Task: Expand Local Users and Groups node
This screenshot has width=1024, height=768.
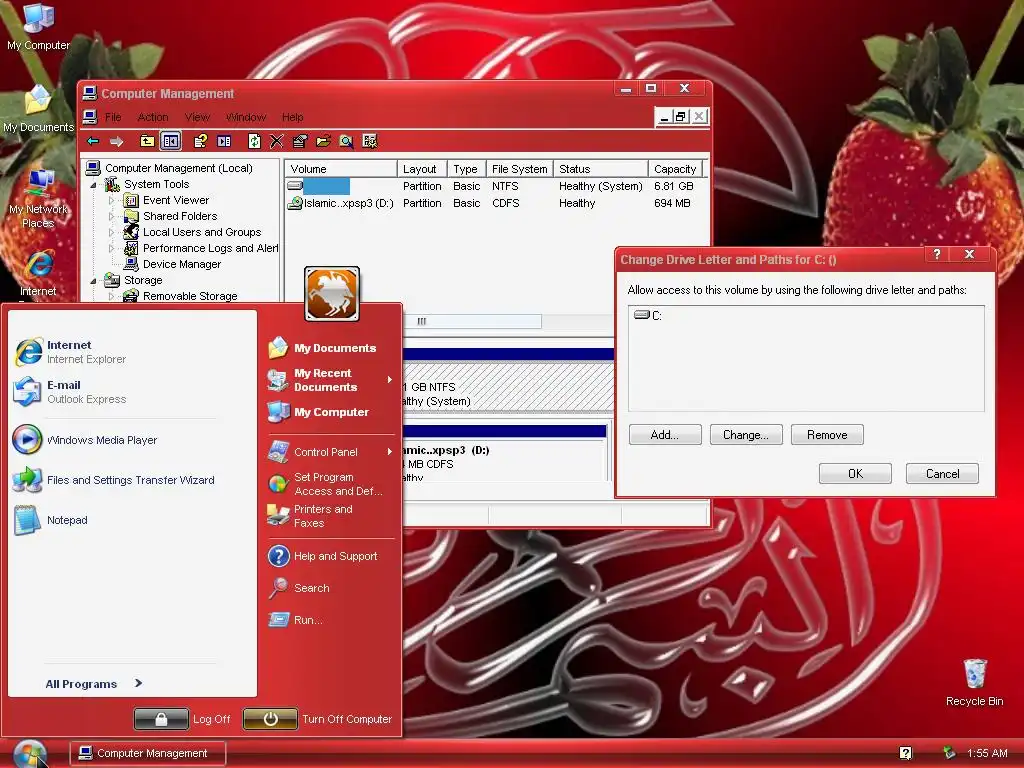Action: tap(112, 232)
